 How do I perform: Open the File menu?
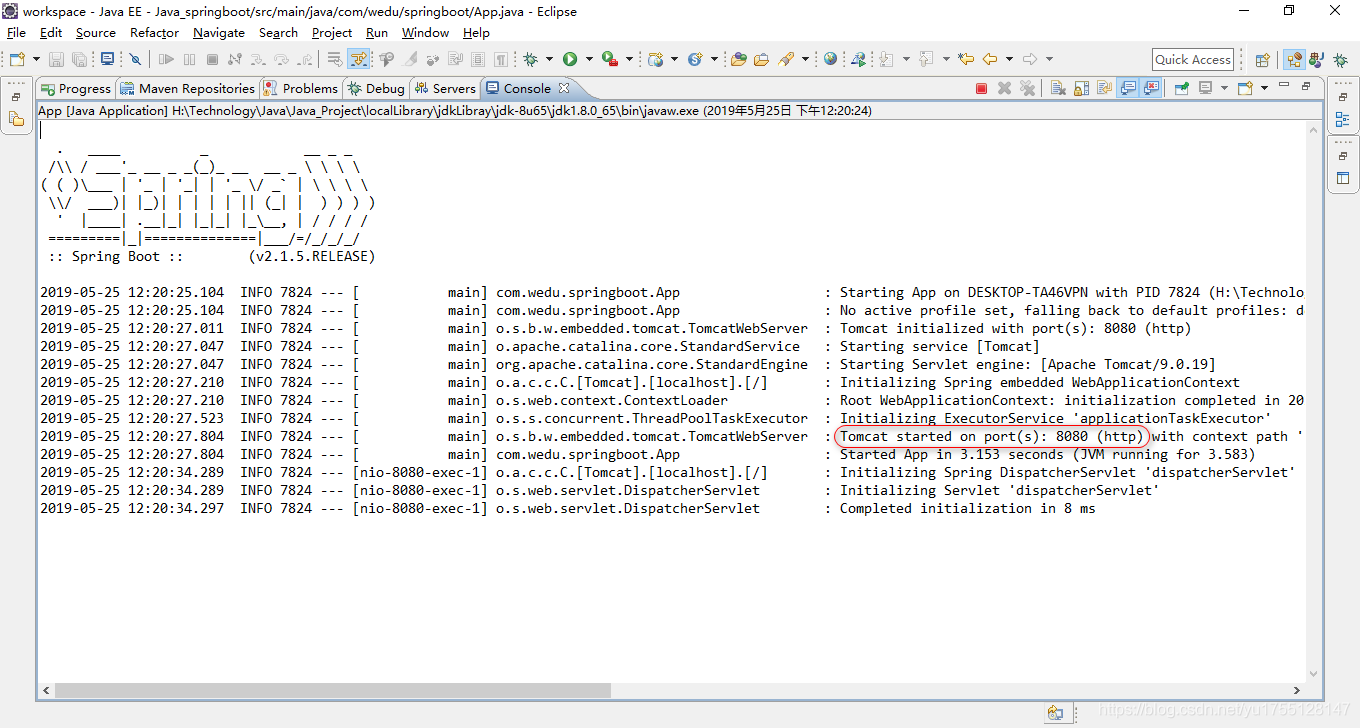[16, 33]
